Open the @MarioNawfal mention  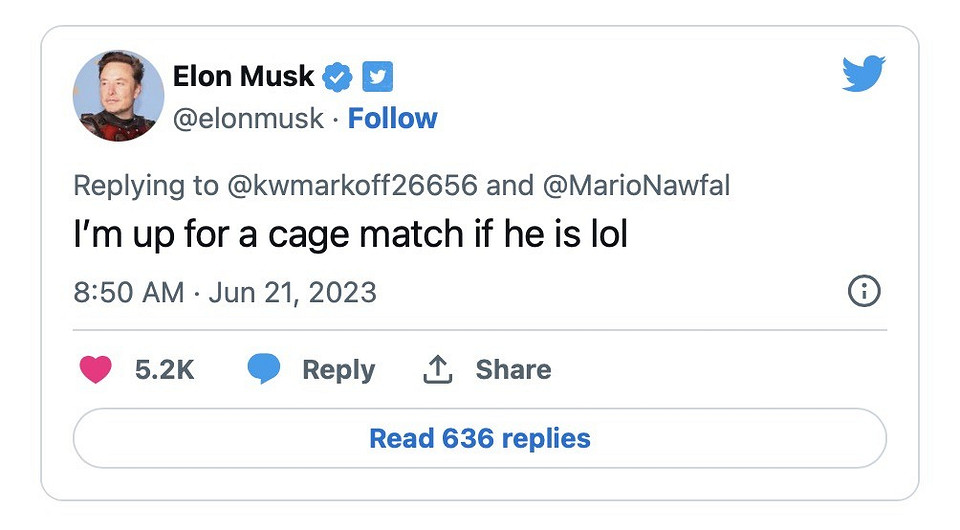tap(638, 185)
